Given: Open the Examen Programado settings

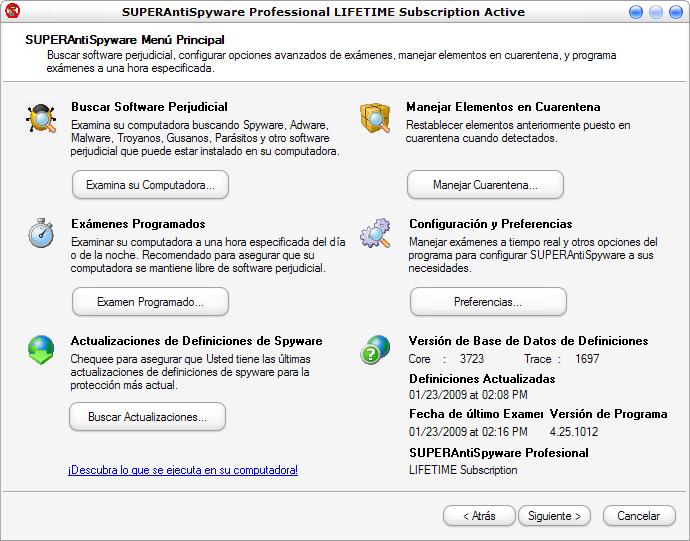Looking at the screenshot, I should coord(150,301).
